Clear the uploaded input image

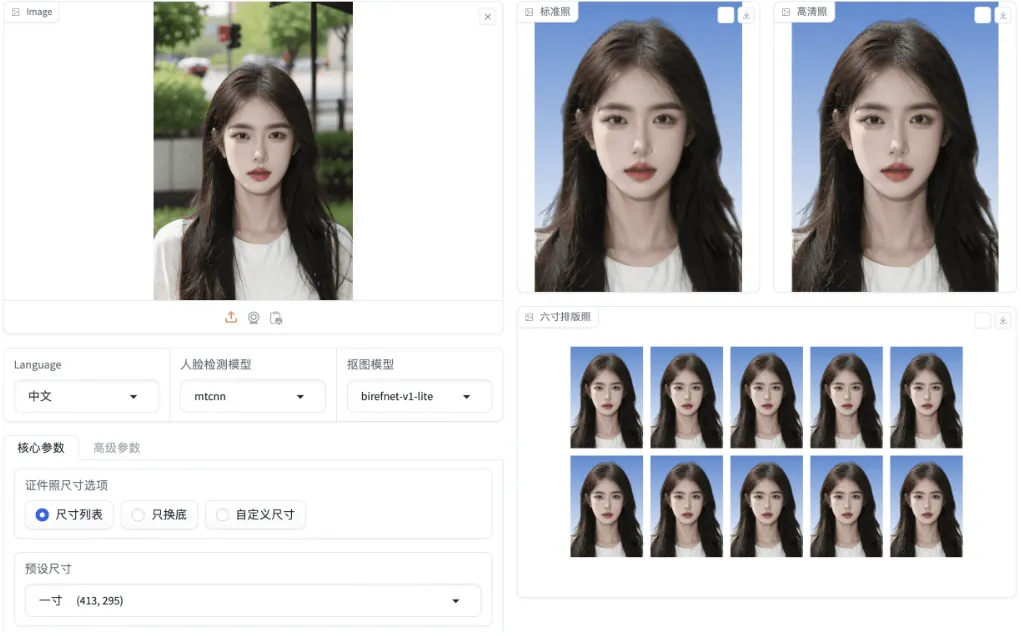pyautogui.click(x=488, y=17)
